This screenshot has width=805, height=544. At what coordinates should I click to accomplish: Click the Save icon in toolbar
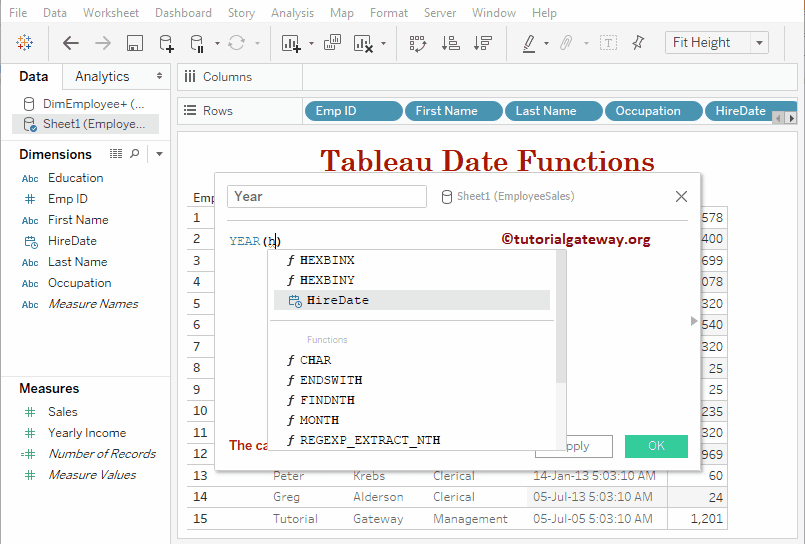(x=135, y=43)
